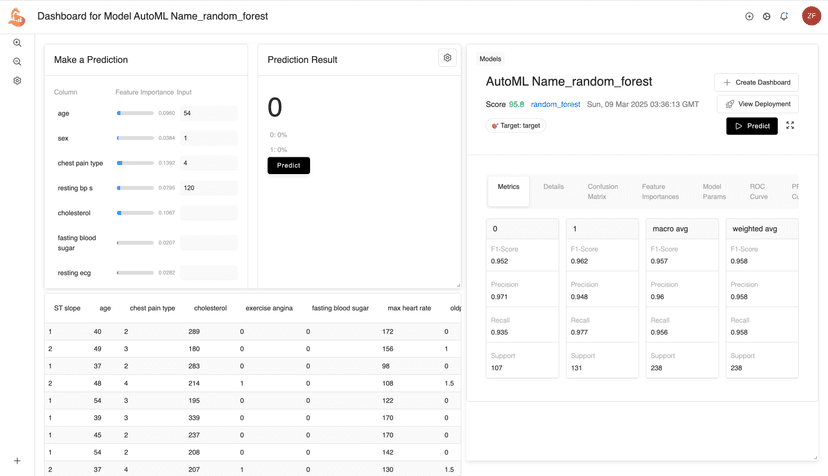Open the random_forest model link
Viewport: 828px width, 476px height.
pyautogui.click(x=555, y=104)
